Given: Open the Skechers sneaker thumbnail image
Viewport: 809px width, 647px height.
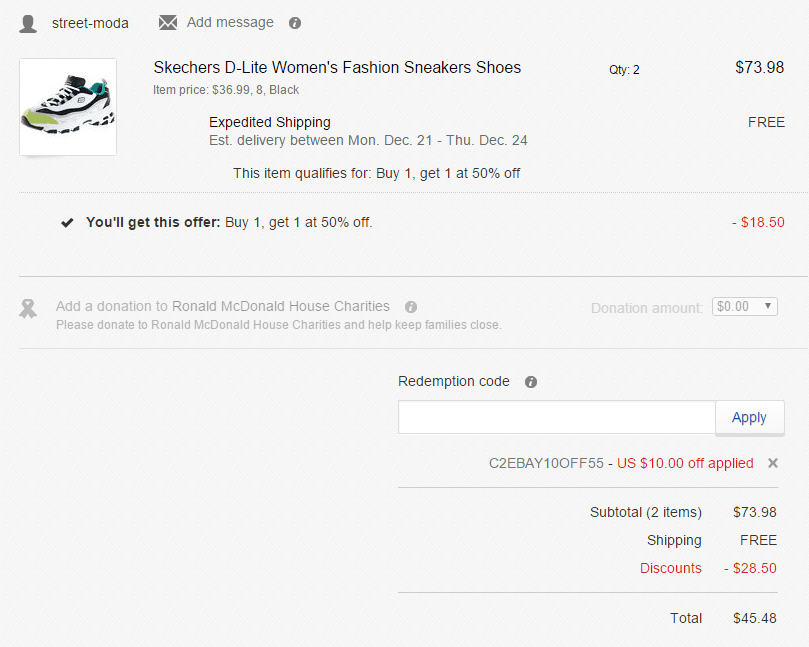Looking at the screenshot, I should 68,107.
